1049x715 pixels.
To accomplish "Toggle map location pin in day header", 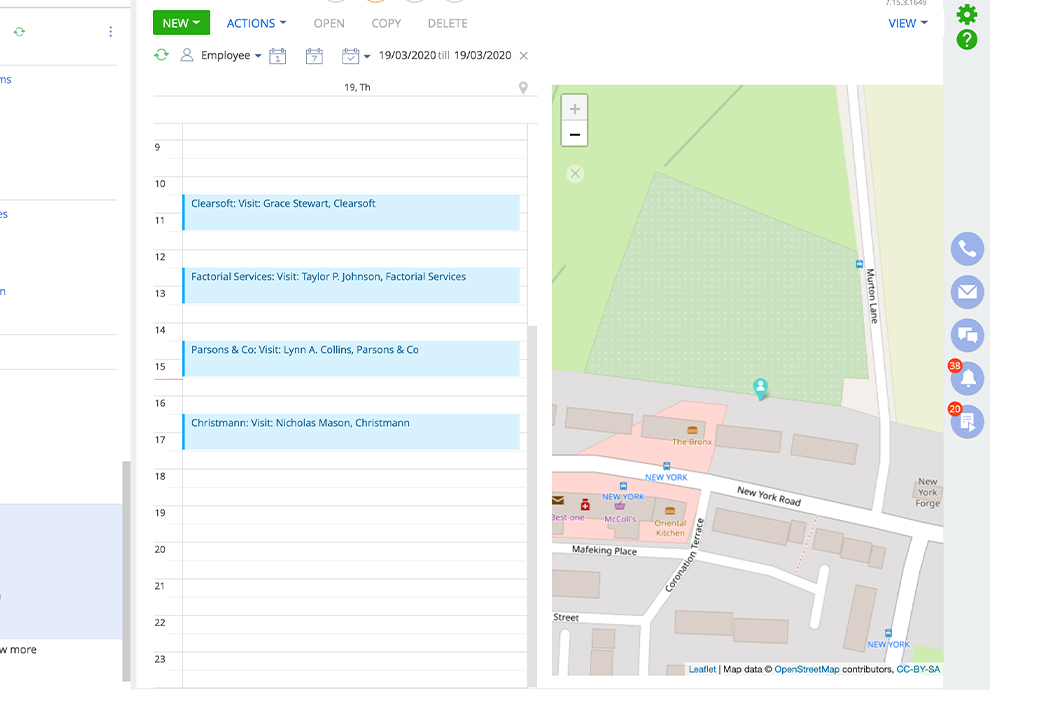I will [523, 88].
